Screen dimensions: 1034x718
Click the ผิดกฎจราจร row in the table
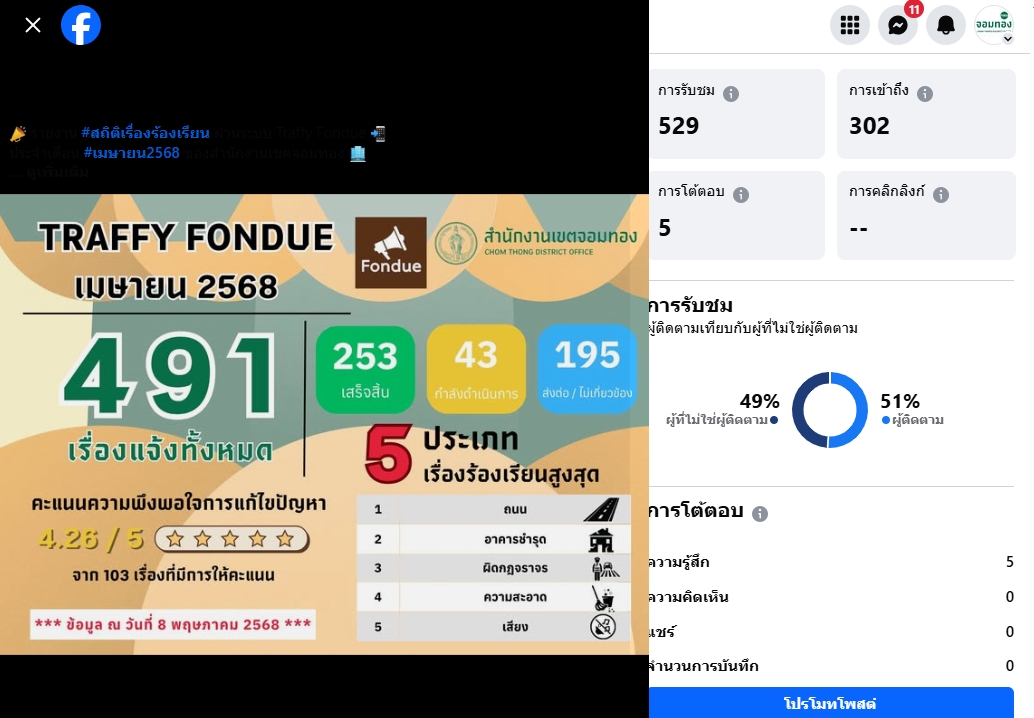(494, 568)
